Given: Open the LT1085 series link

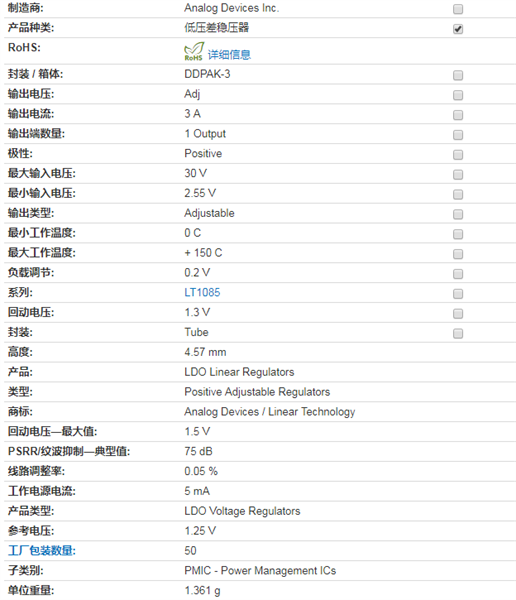Looking at the screenshot, I should [x=202, y=292].
